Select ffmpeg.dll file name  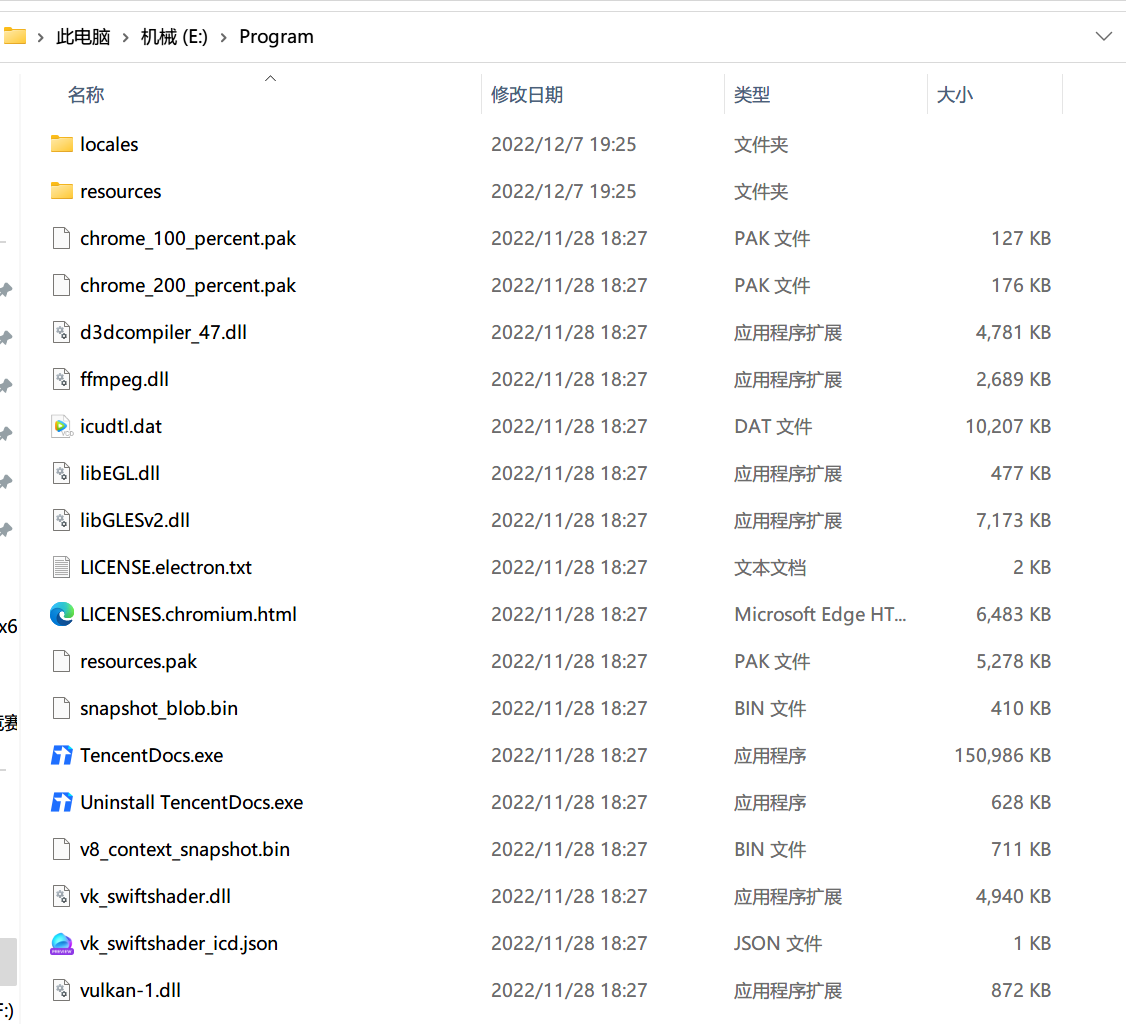pos(124,379)
